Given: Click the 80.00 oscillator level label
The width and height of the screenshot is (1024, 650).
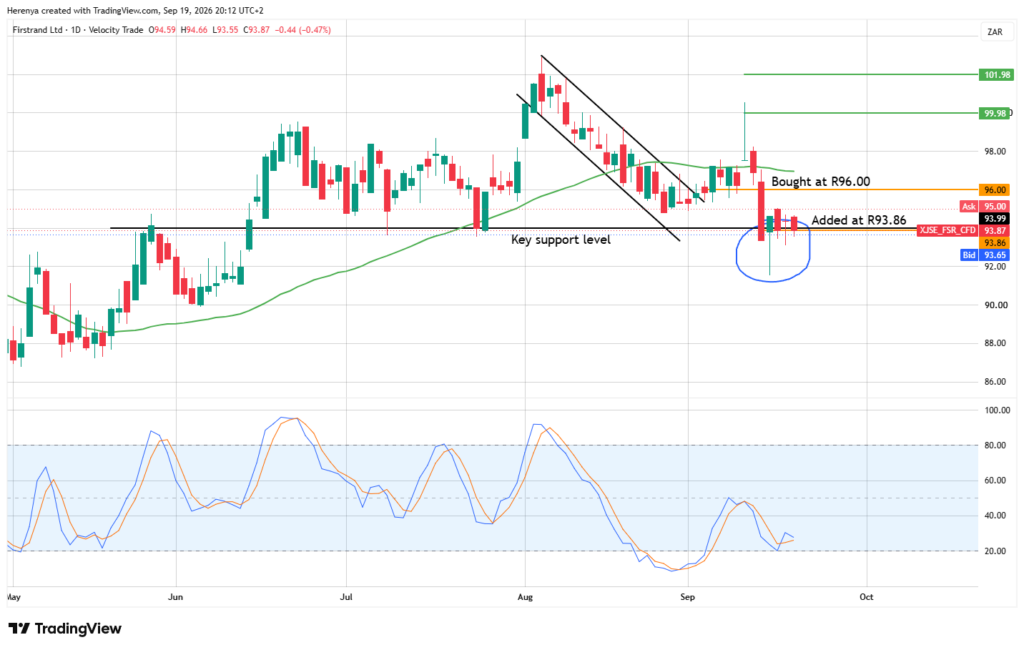Looking at the screenshot, I should point(997,446).
